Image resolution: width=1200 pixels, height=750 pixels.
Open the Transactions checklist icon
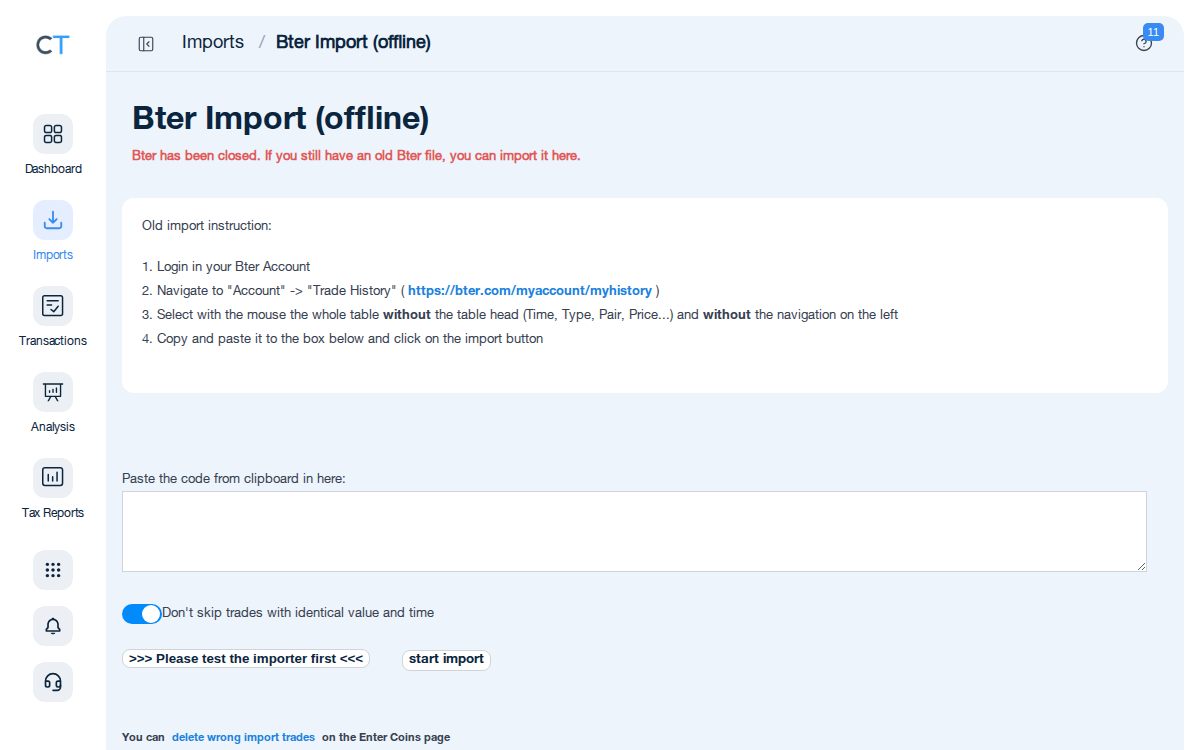click(x=53, y=306)
